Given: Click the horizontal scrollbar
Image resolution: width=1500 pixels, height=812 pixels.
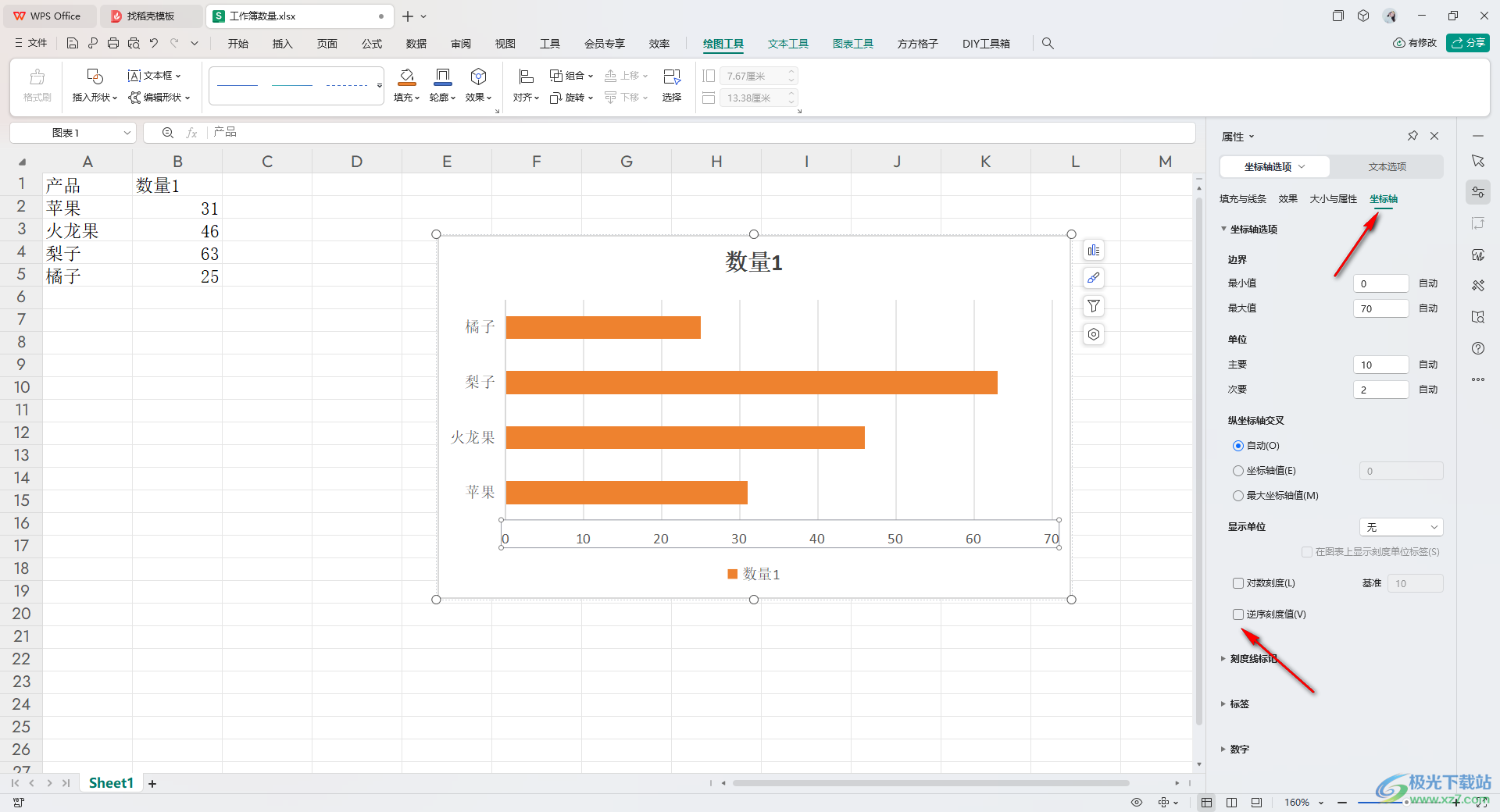Looking at the screenshot, I should pos(930,783).
